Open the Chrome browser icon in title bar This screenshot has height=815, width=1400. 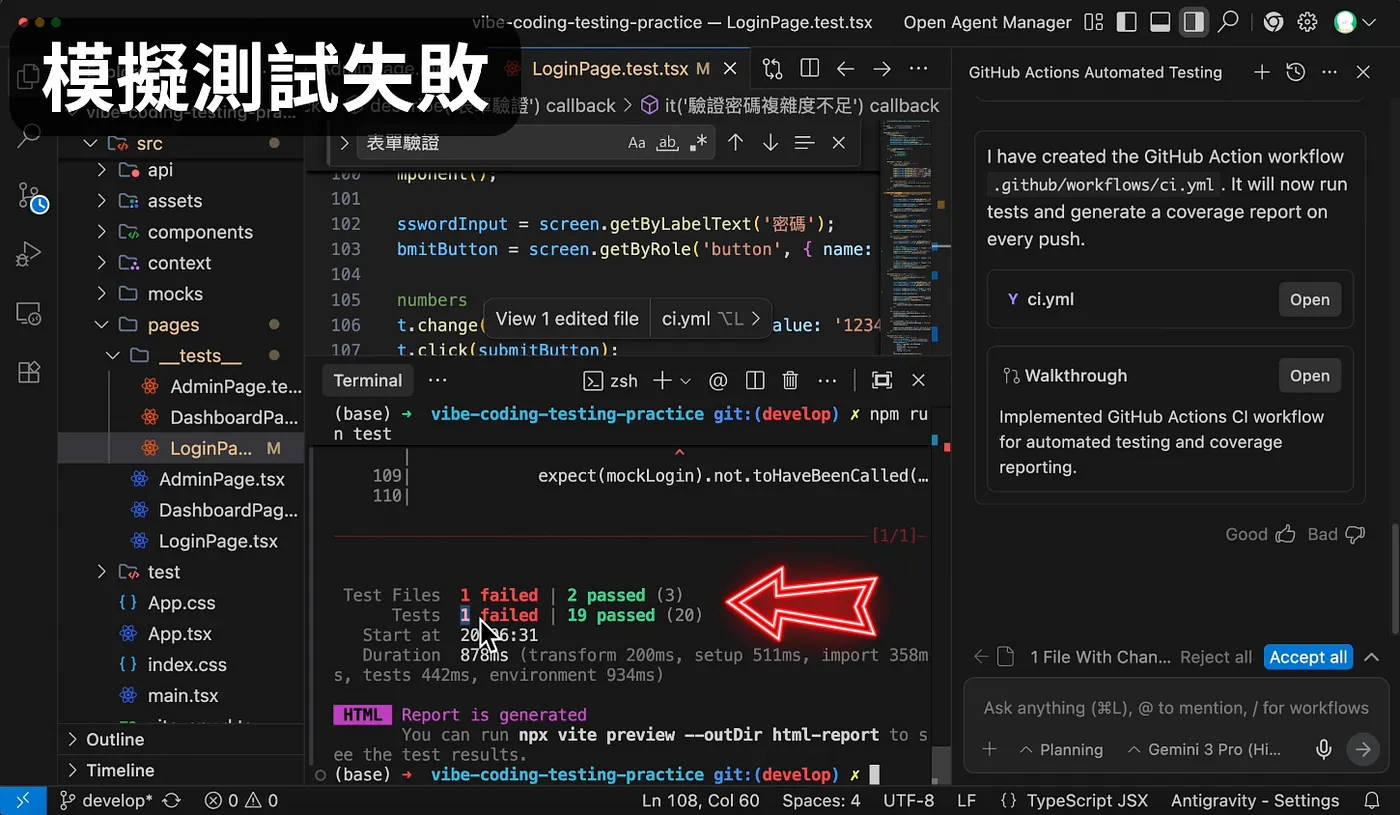pos(1273,22)
